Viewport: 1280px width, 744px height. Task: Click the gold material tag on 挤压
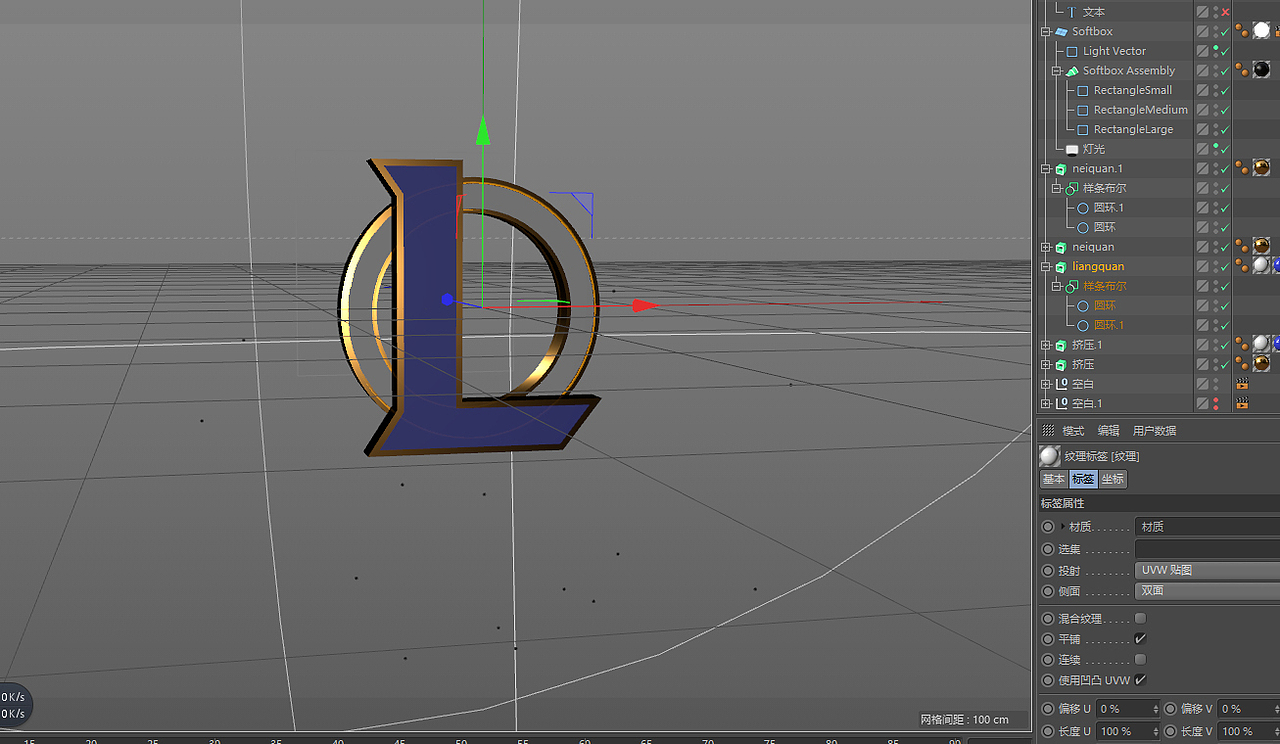pyautogui.click(x=1261, y=363)
